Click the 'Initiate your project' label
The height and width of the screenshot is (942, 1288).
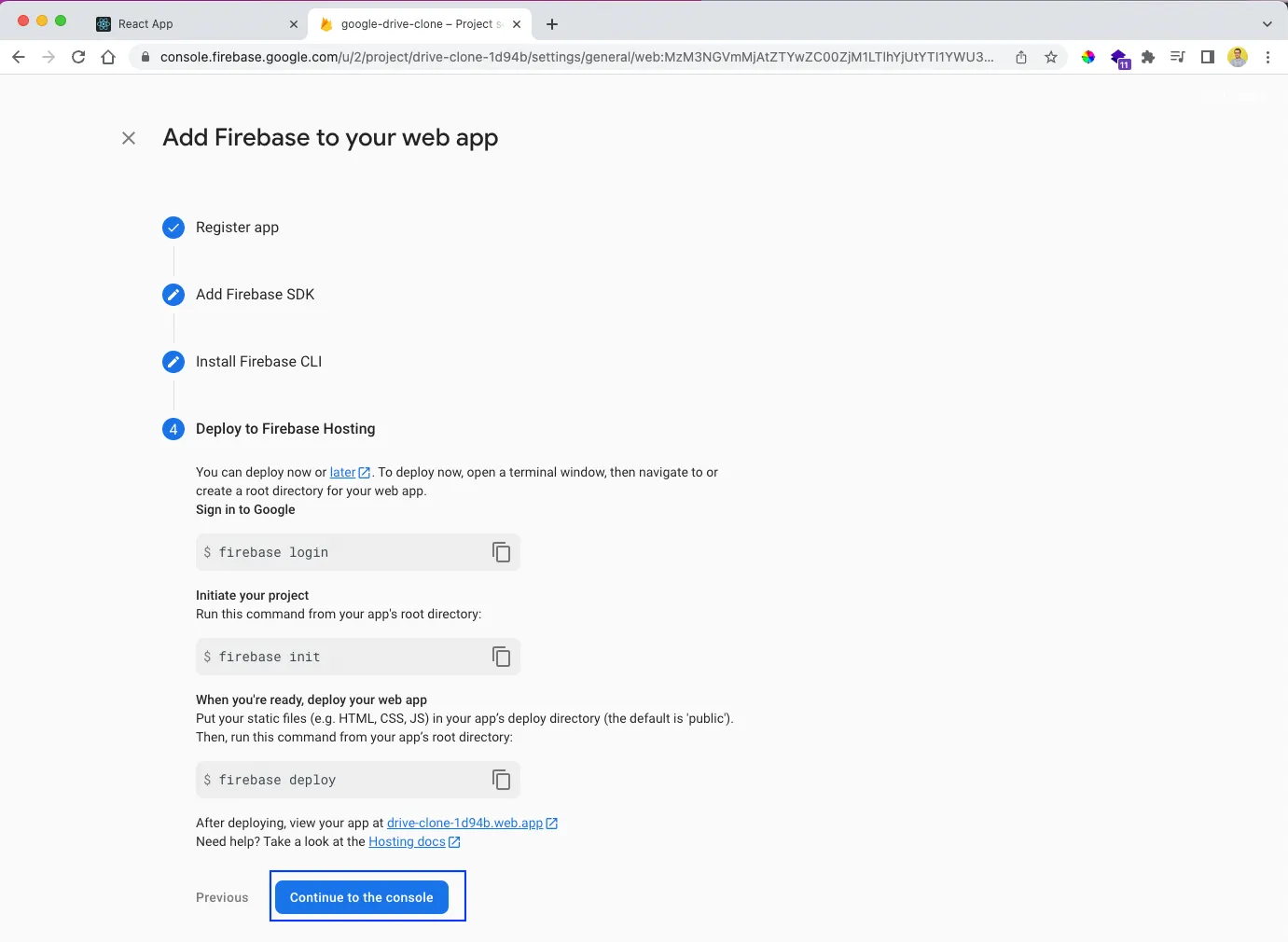pos(252,595)
